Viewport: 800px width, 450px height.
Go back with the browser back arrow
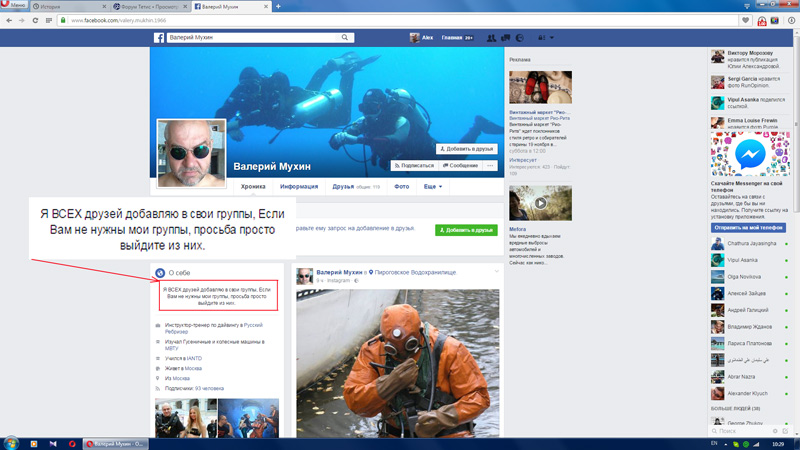[9, 20]
